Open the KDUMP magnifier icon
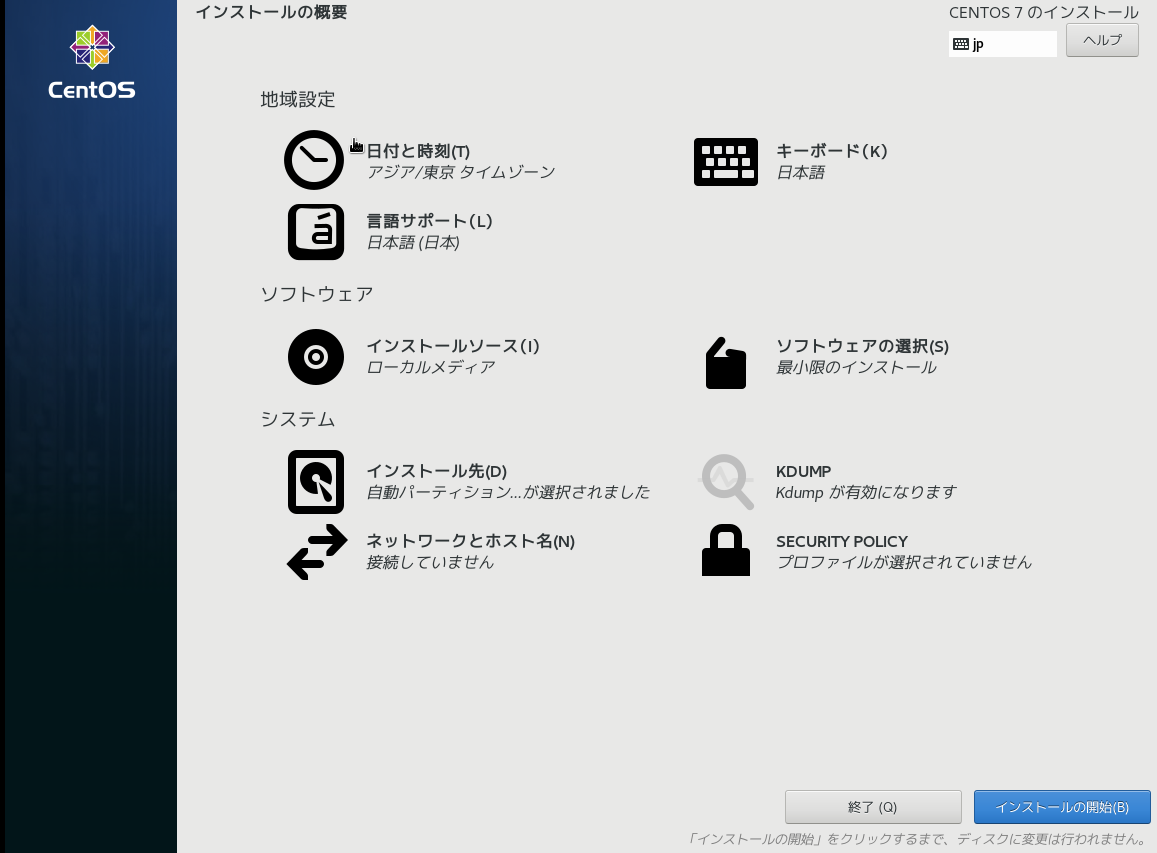Screen dimensions: 1157x853 tap(726, 481)
